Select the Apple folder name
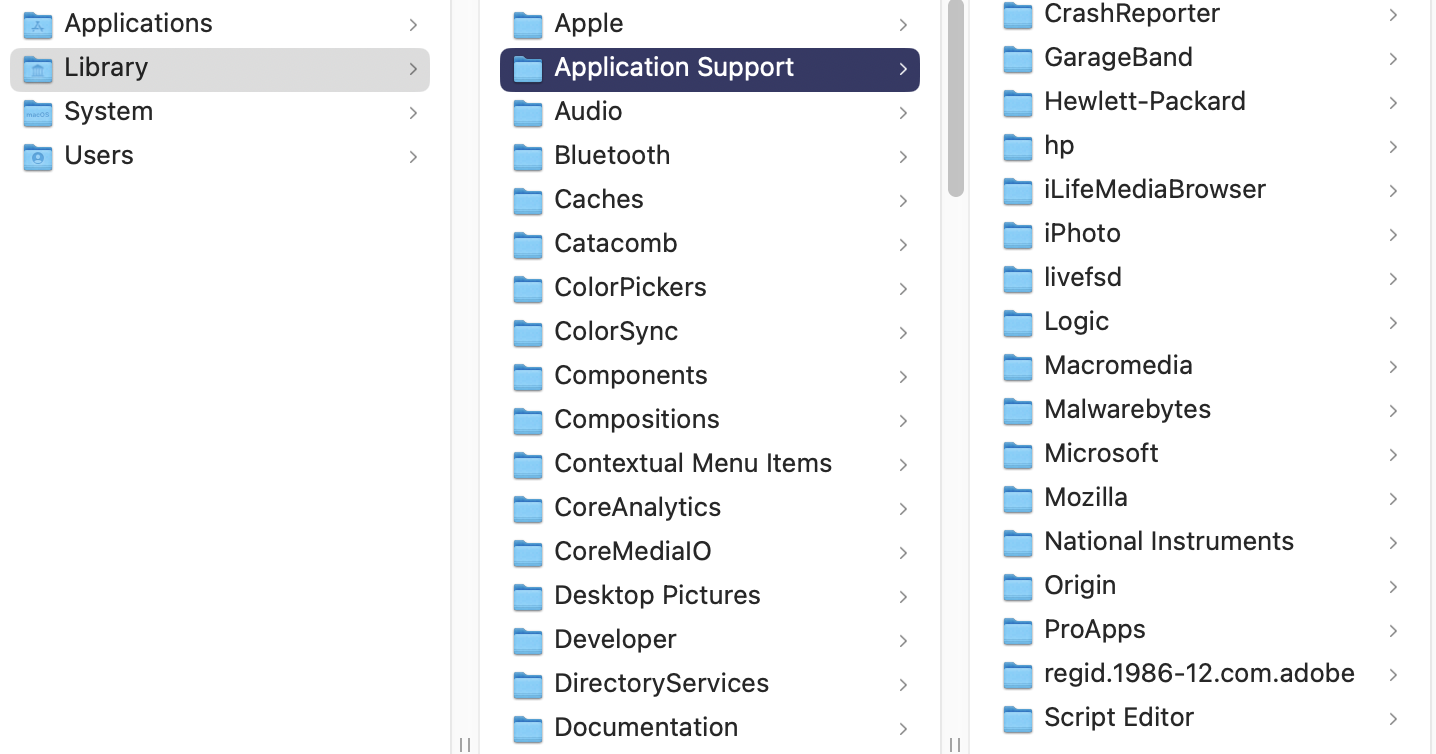This screenshot has height=754, width=1436. click(589, 23)
